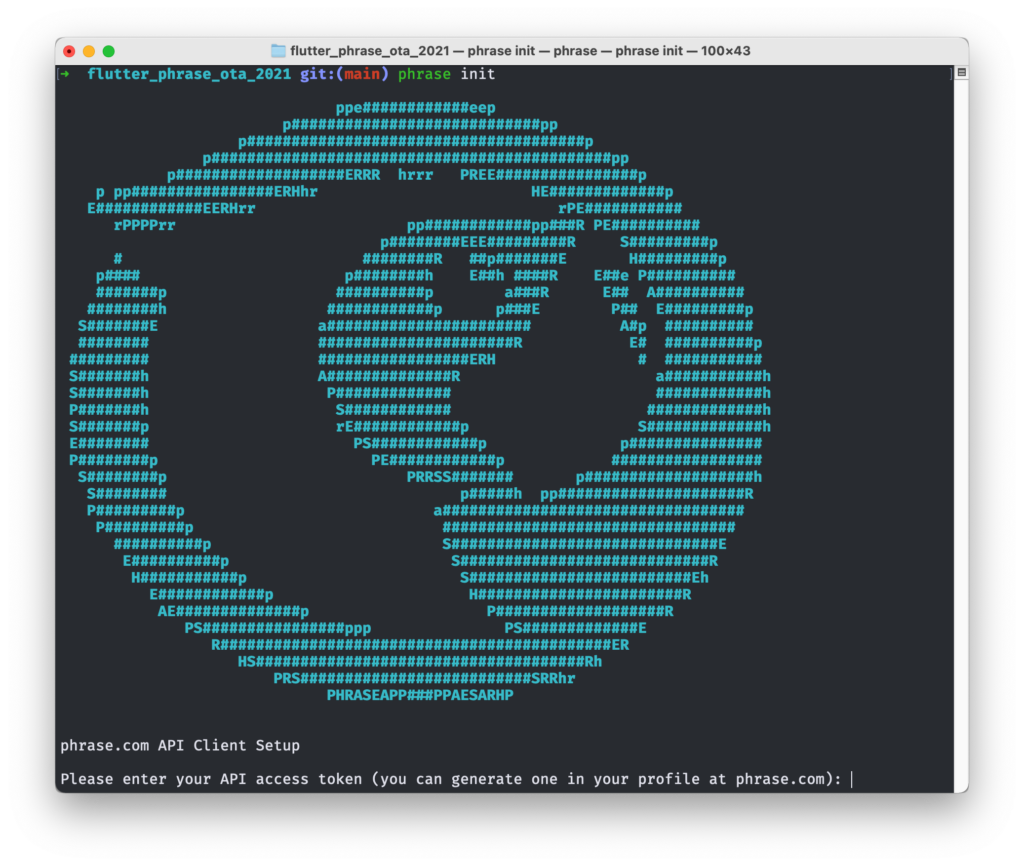Click the green prompt arrow
Viewport: 1024px width, 866px height.
pos(65,74)
